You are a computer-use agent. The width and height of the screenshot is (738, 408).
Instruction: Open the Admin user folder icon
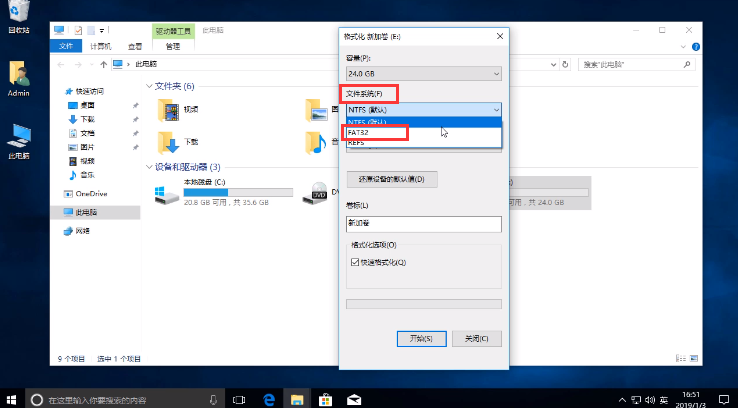click(x=18, y=74)
